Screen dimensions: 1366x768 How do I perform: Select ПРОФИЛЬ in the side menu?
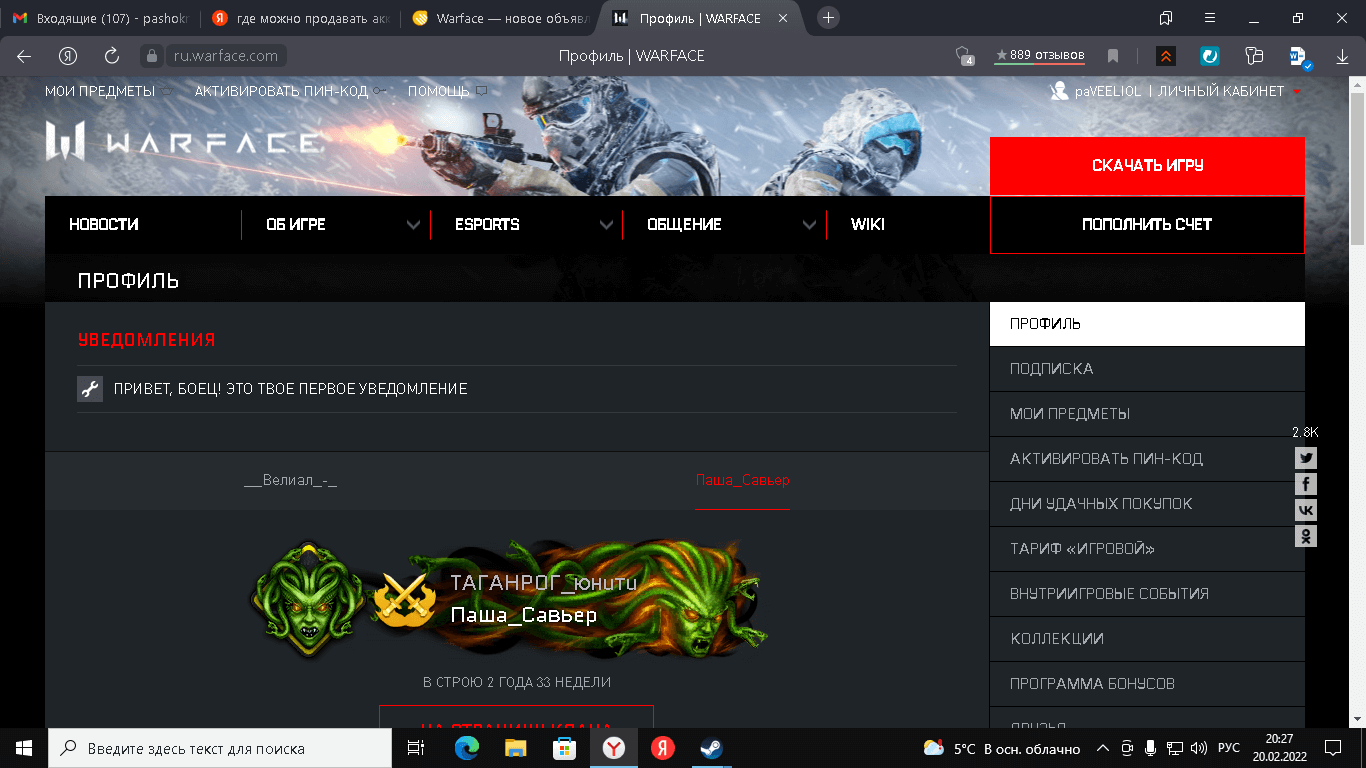(1147, 324)
